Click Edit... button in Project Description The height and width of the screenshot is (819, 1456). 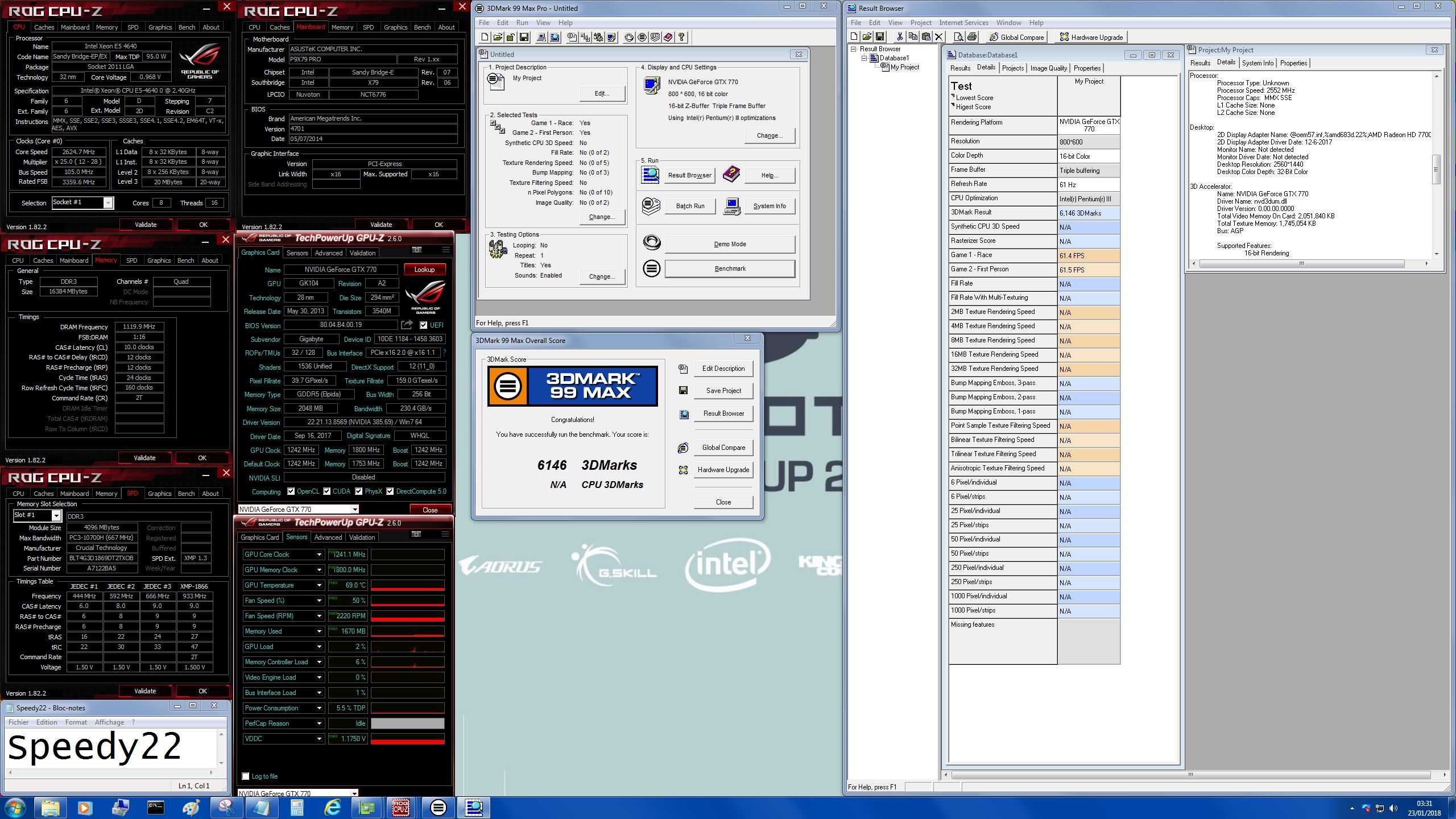(x=602, y=93)
